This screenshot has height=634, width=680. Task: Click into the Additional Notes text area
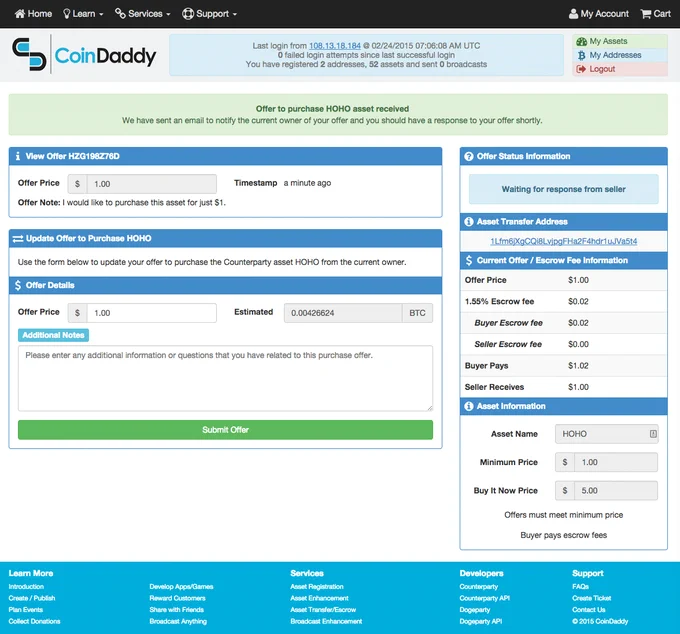(x=226, y=378)
